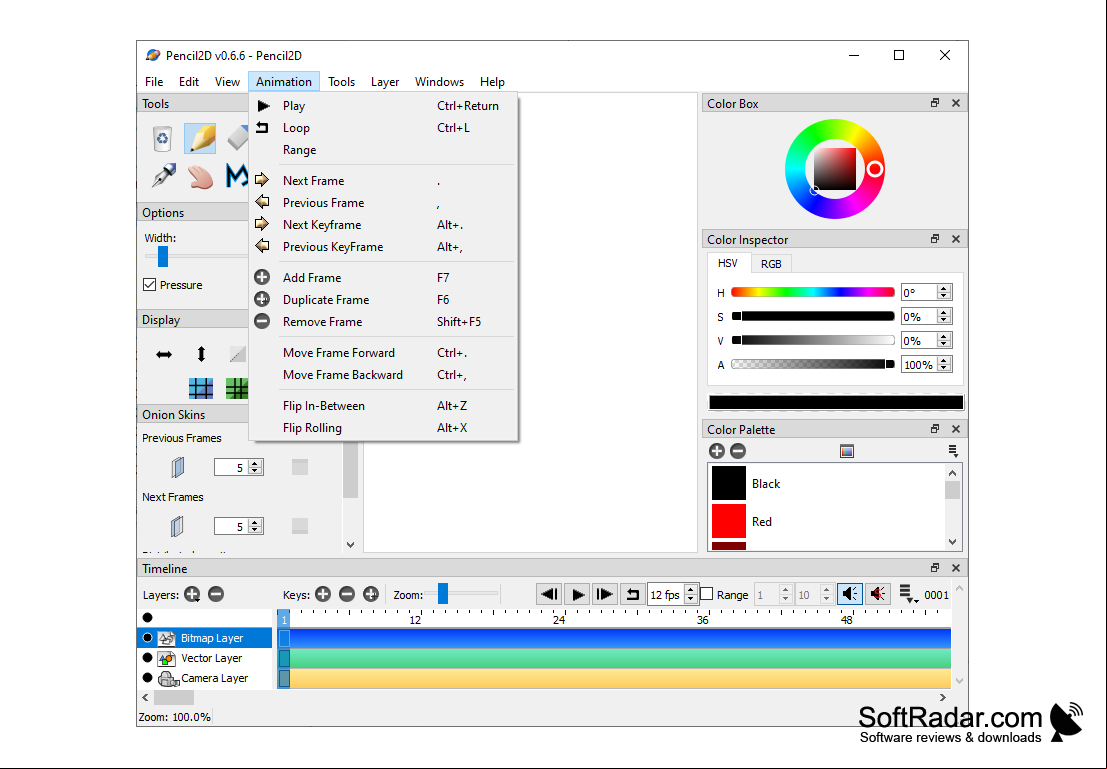Image resolution: width=1107 pixels, height=769 pixels.
Task: Open the Color Palette options dropdown menu
Action: click(953, 451)
